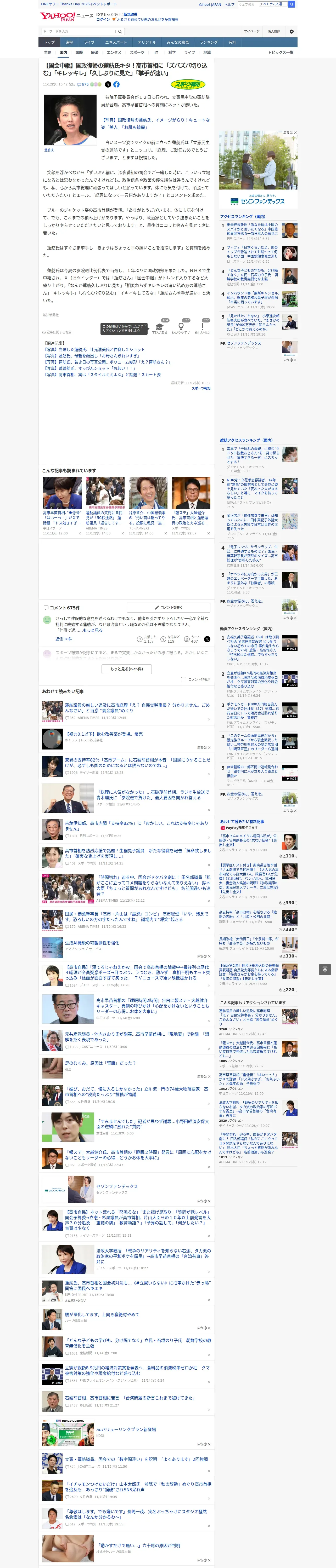The image size is (336, 1568).
Task: Click コメントを書く button
Action: [x=169, y=608]
